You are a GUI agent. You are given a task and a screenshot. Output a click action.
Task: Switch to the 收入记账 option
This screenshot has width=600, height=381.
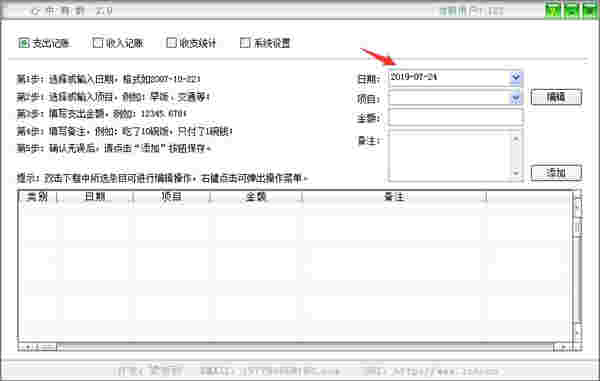point(118,43)
